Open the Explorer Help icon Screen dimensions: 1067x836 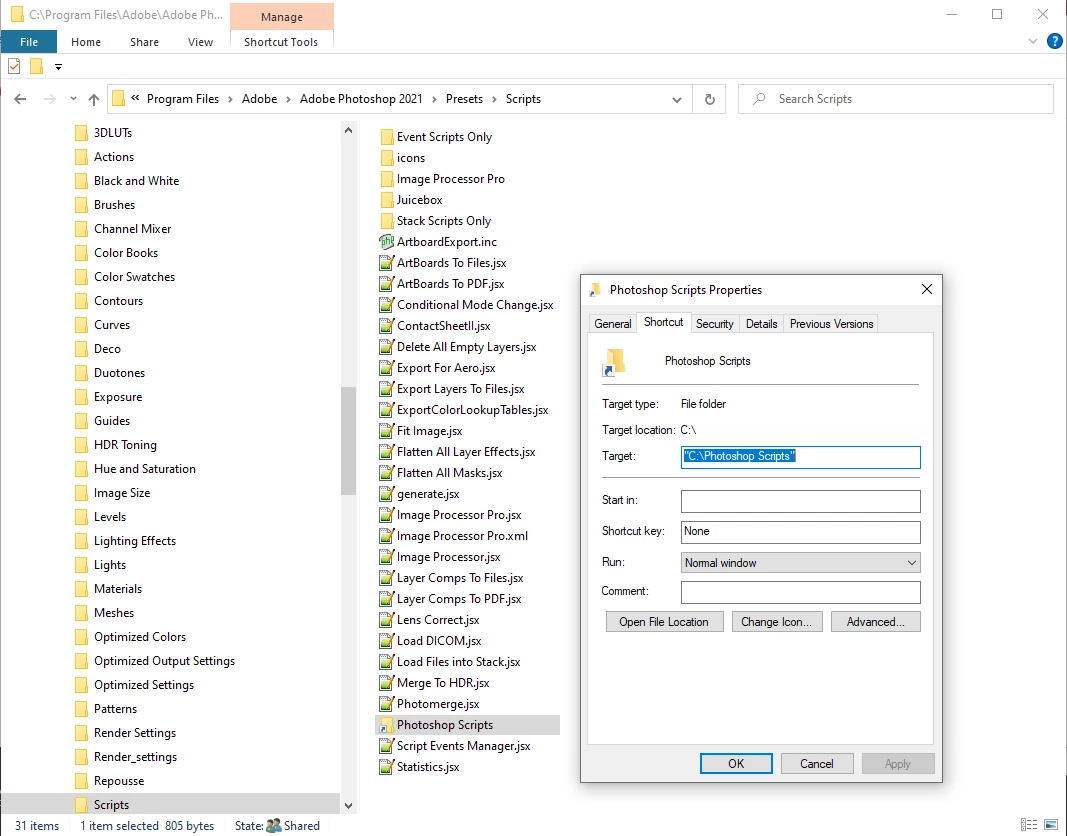click(x=1054, y=41)
